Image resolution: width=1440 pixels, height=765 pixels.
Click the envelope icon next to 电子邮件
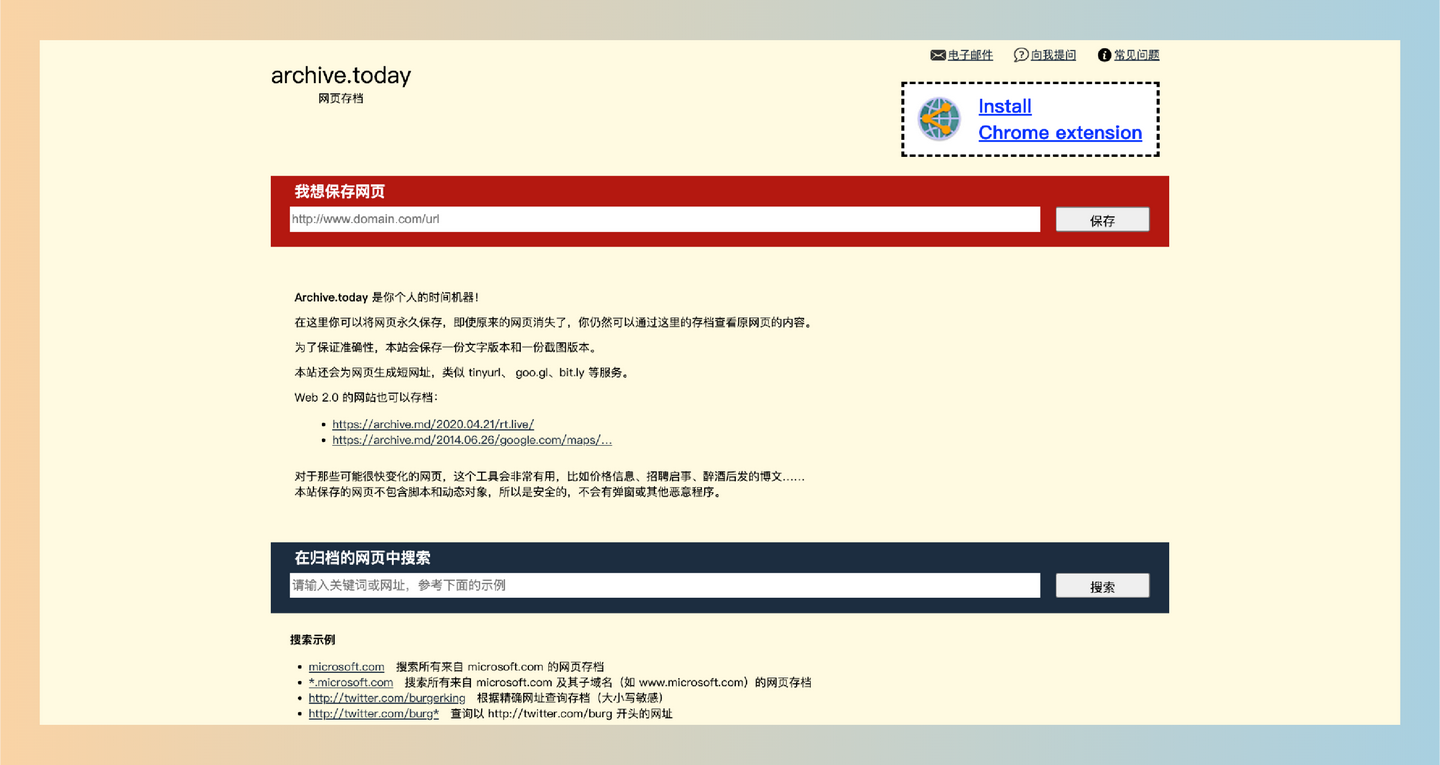[x=937, y=55]
